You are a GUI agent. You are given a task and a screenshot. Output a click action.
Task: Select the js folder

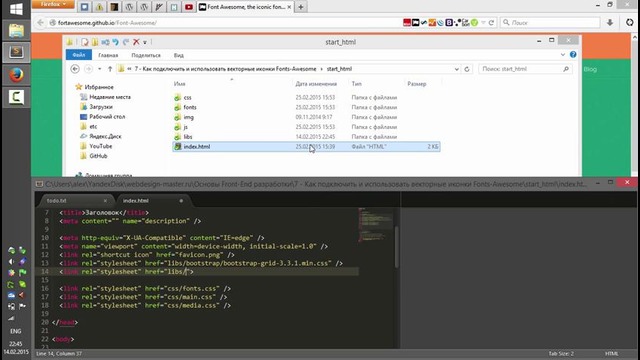click(x=186, y=127)
